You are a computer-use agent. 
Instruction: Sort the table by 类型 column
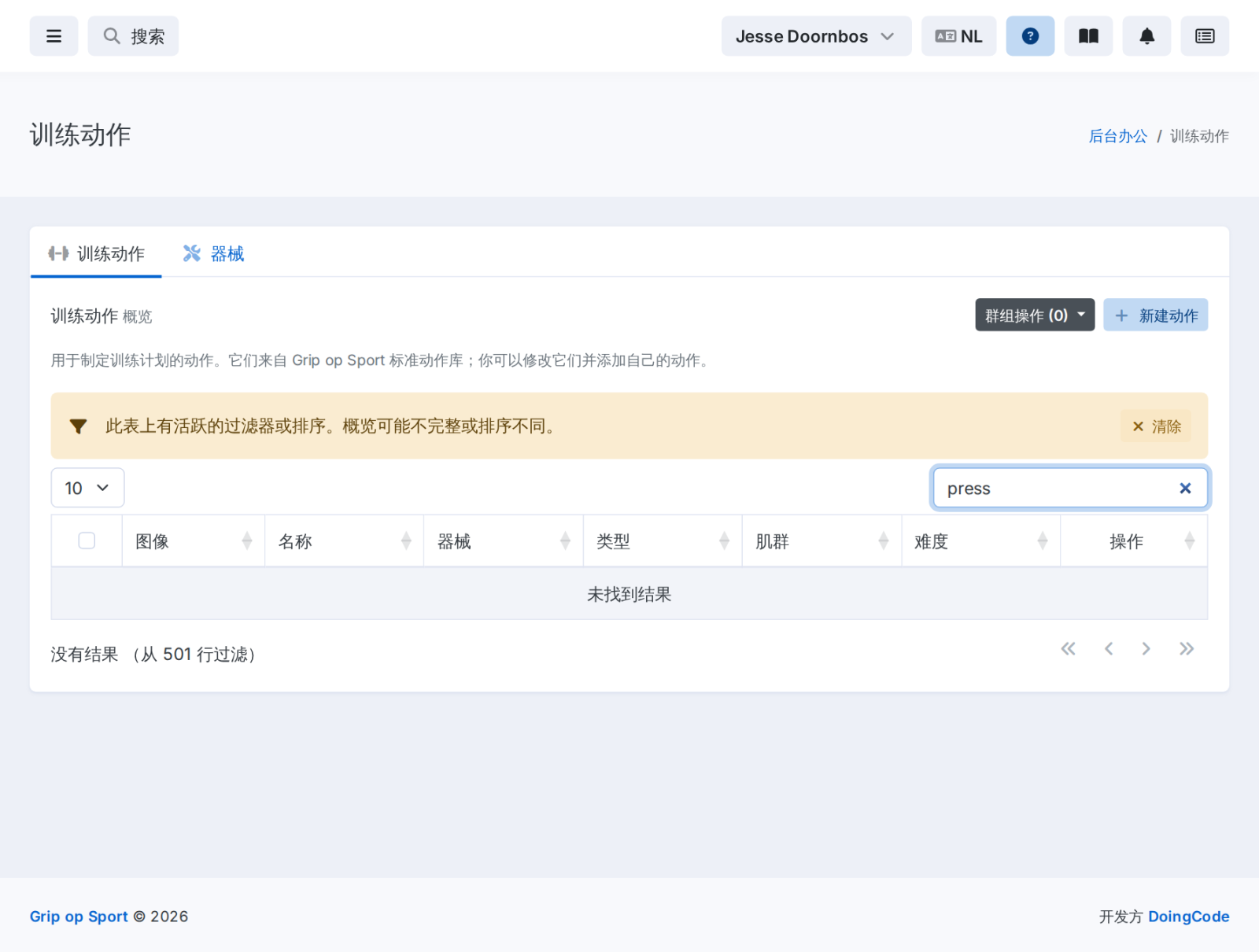click(663, 541)
